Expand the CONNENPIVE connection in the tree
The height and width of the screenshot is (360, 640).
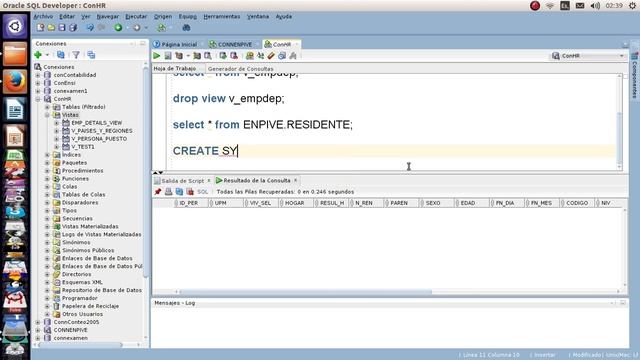(x=38, y=330)
